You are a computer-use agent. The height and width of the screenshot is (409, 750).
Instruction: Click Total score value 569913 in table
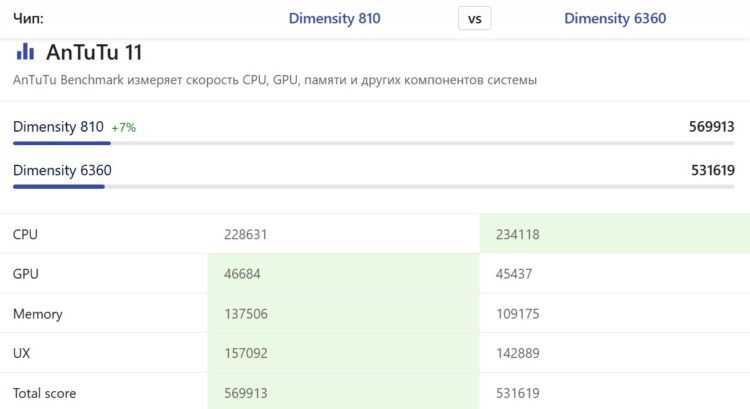coord(246,393)
